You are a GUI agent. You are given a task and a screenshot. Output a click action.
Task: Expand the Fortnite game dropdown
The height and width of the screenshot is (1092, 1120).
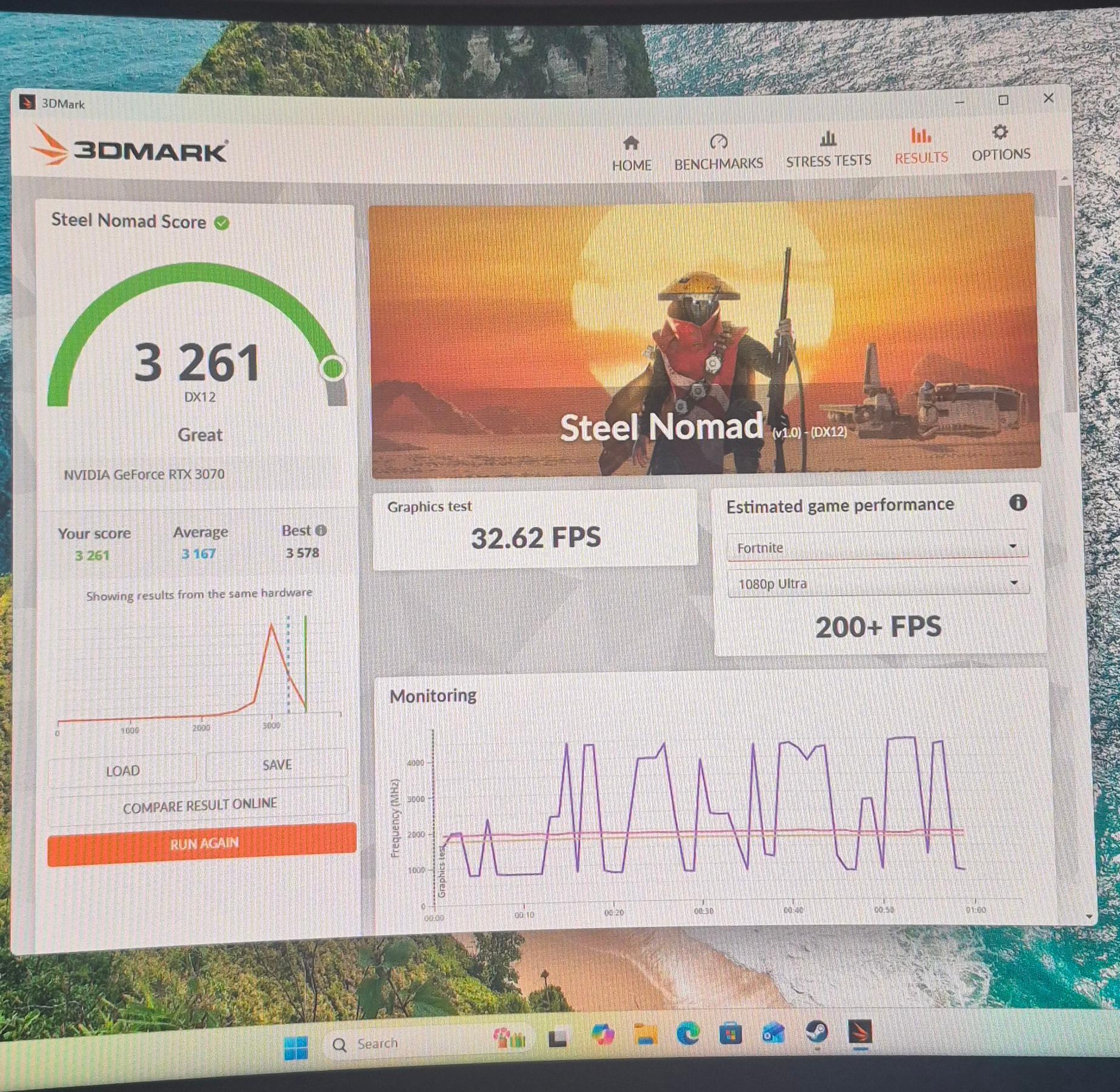pyautogui.click(x=877, y=547)
